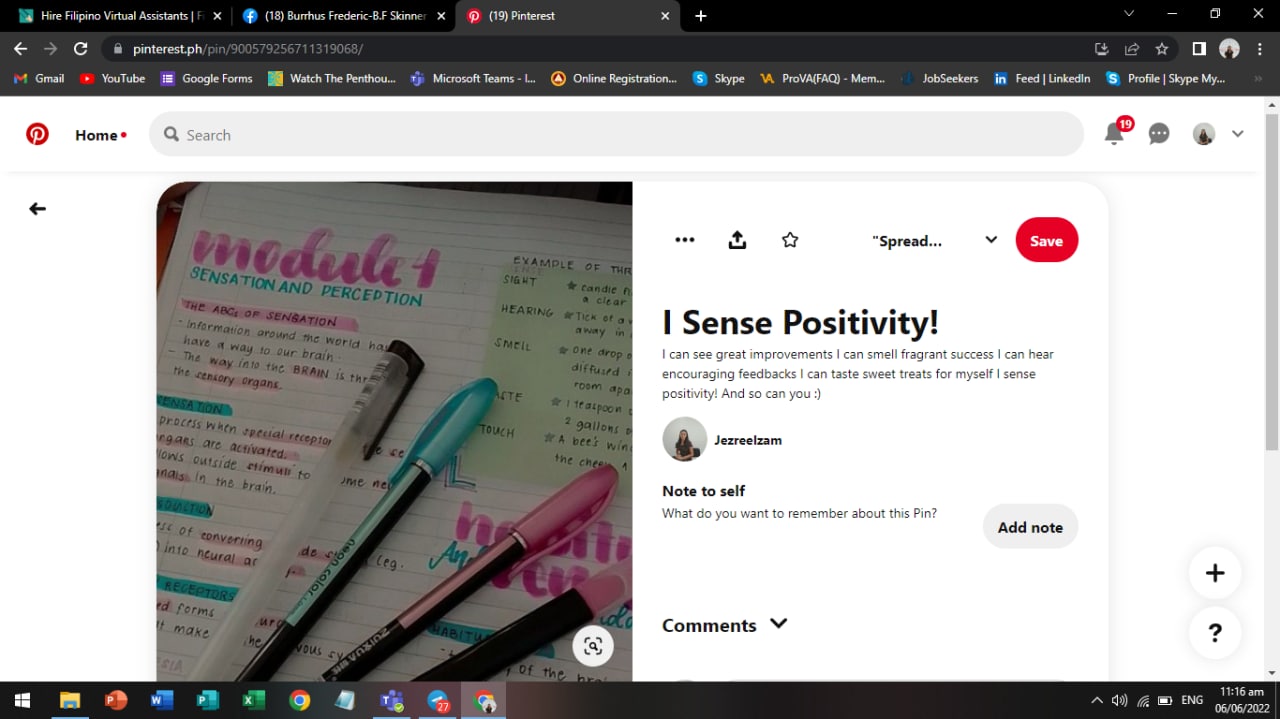The height and width of the screenshot is (719, 1280).
Task: Click the page vertical scrollbar
Action: click(1271, 284)
